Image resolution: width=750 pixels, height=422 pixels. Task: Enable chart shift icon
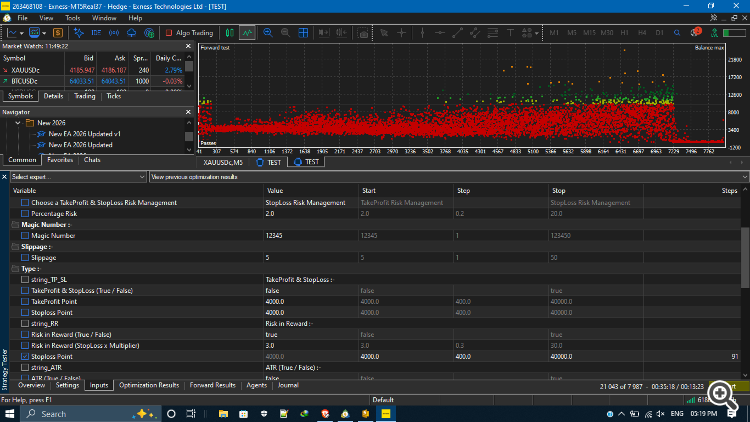341,33
